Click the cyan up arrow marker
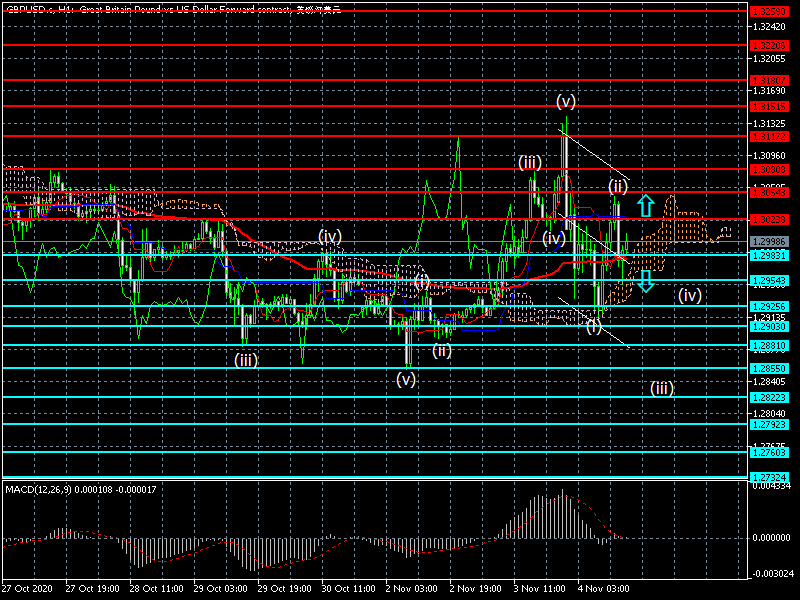The height and width of the screenshot is (600, 800). (646, 206)
